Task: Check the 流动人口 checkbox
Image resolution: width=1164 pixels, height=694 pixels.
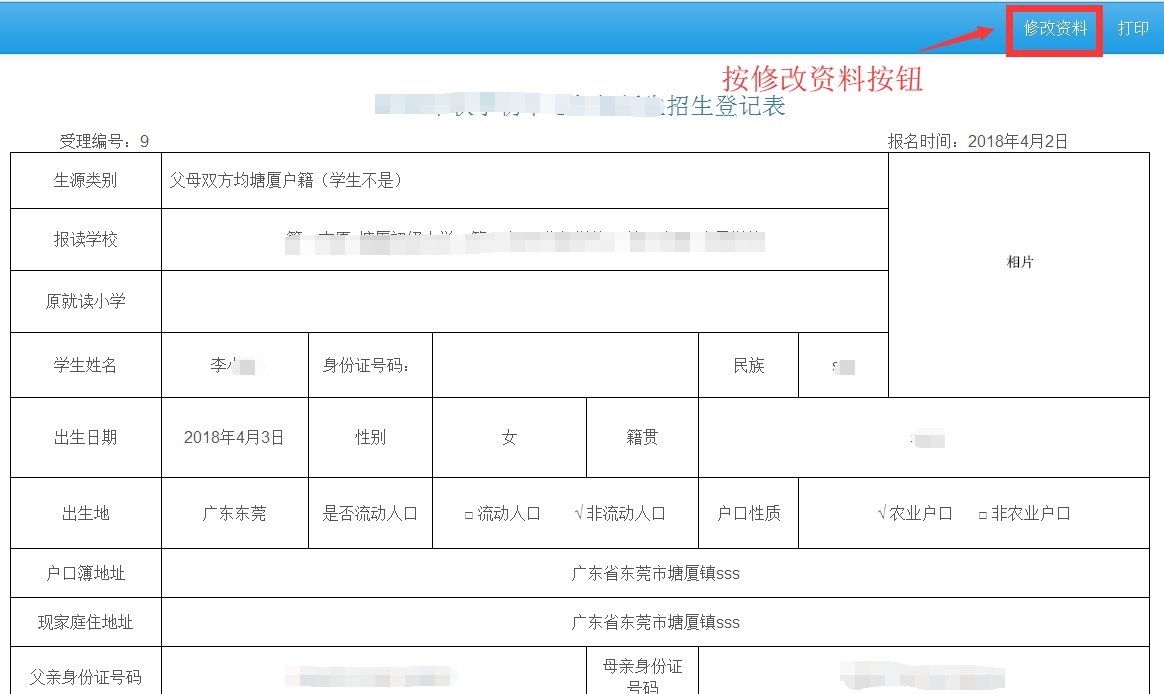Action: [x=468, y=514]
